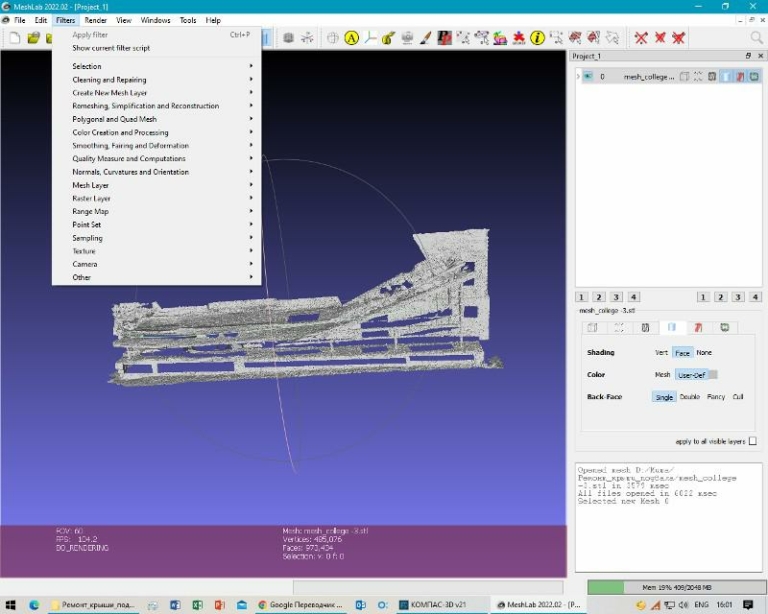Toggle visibility eye of mesh_college layer
The height and width of the screenshot is (614, 768).
coord(587,76)
